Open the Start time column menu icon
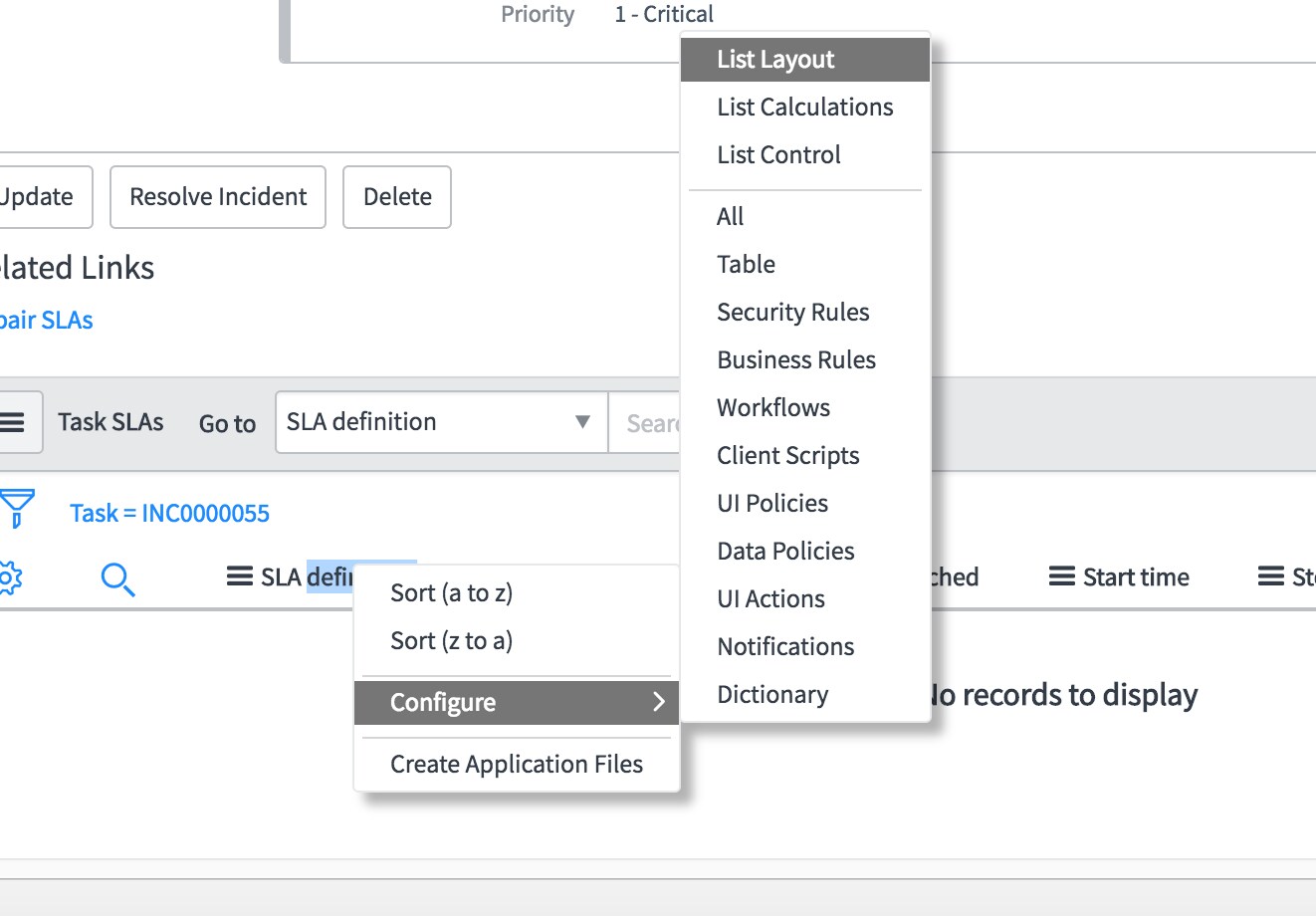The width and height of the screenshot is (1316, 916). click(1061, 576)
